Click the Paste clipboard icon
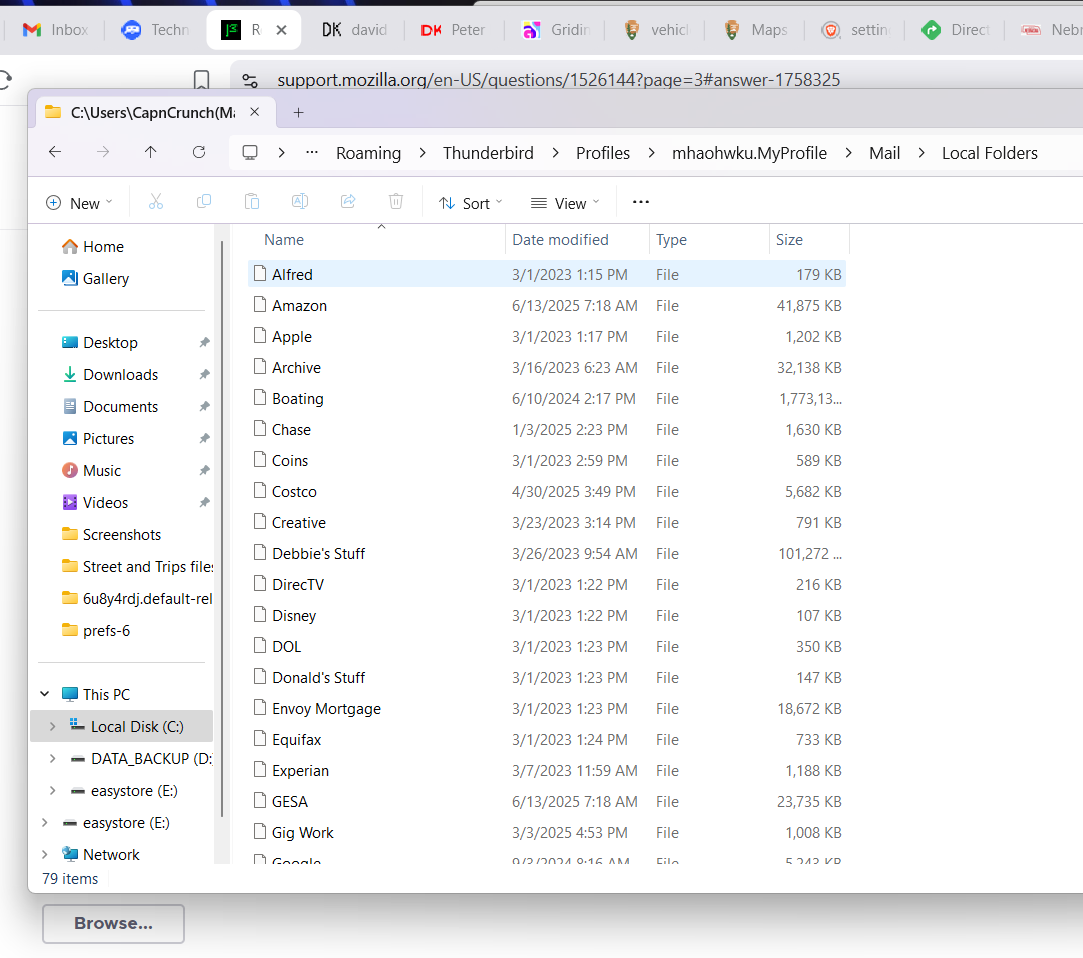Screen dimensions: 1083x958 click(252, 202)
